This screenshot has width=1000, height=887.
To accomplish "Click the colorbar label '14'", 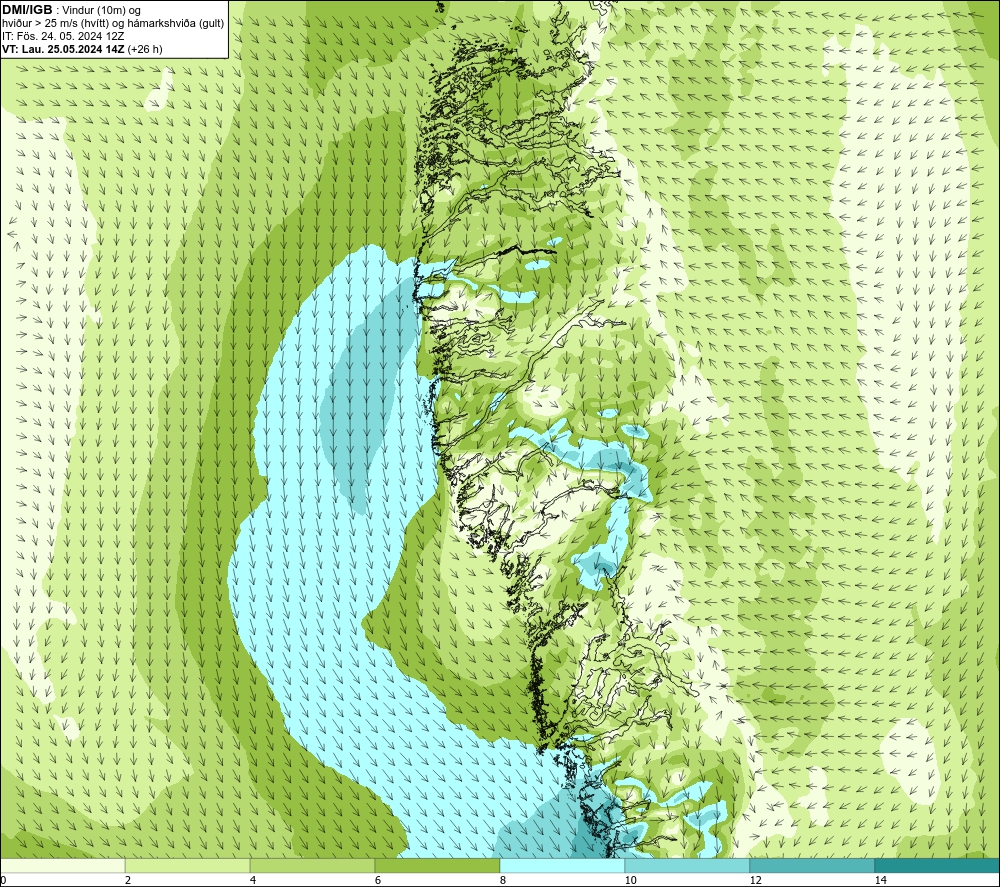I will tap(880, 881).
